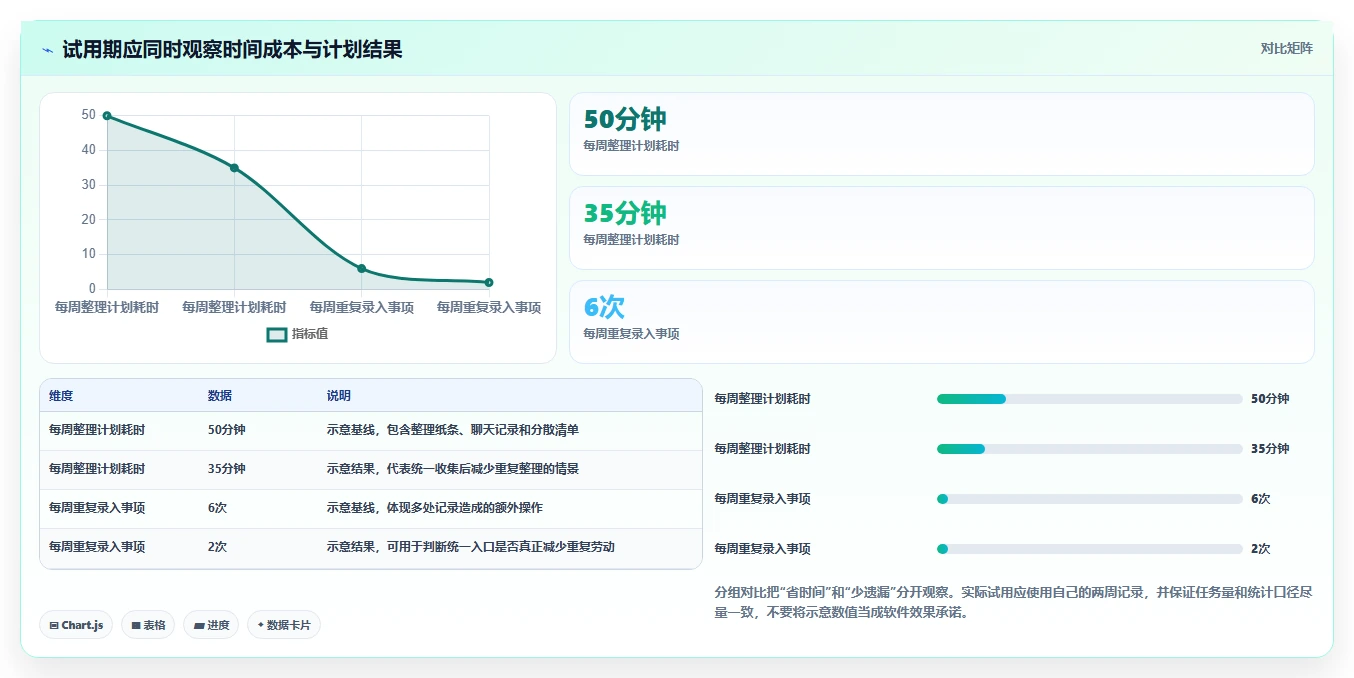Click the note paragraph starting 分组对比把
The width and height of the screenshot is (1354, 678).
[x=1013, y=602]
